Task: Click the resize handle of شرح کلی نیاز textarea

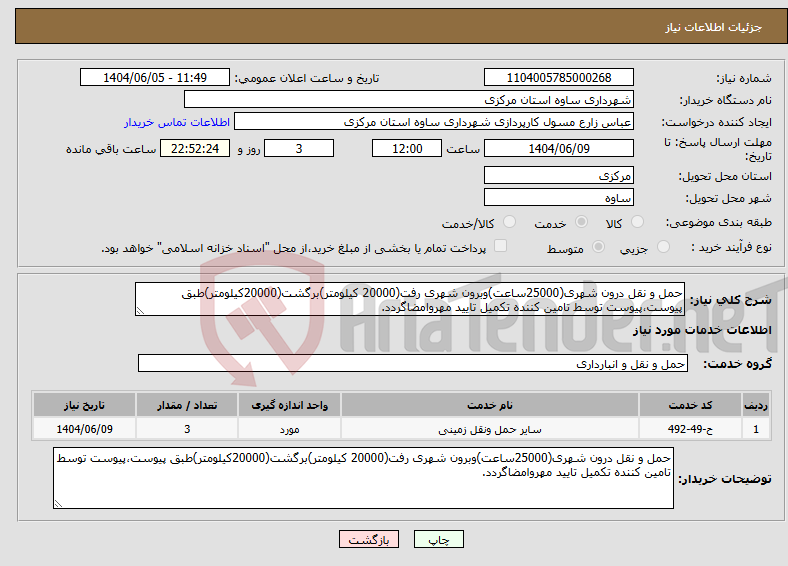Action: point(140,311)
